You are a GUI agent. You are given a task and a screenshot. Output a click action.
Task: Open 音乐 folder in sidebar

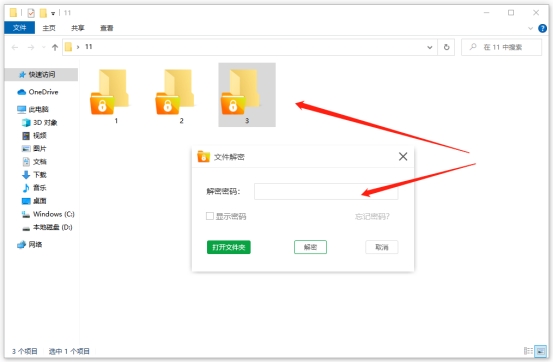pos(34,188)
